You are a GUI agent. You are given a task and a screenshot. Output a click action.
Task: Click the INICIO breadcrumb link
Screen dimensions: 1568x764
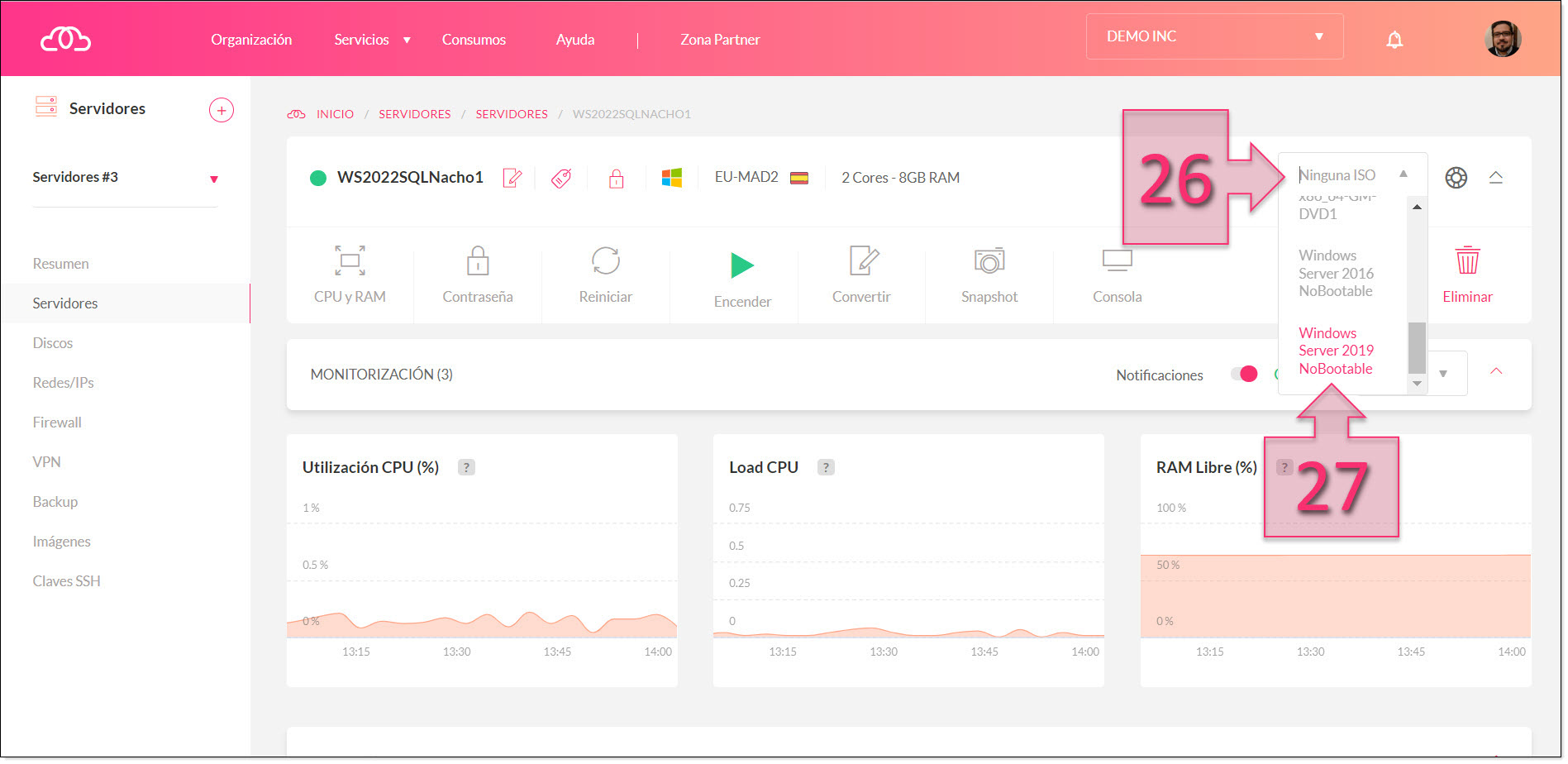pos(335,114)
